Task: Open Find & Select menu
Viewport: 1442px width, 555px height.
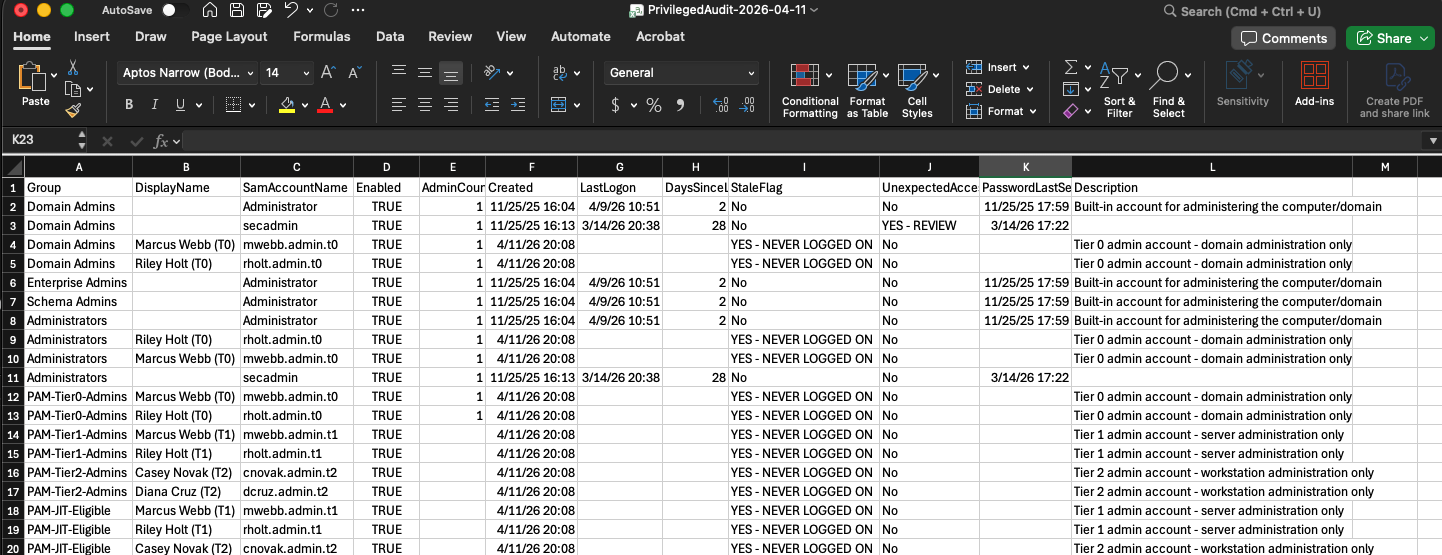Action: pos(1168,90)
